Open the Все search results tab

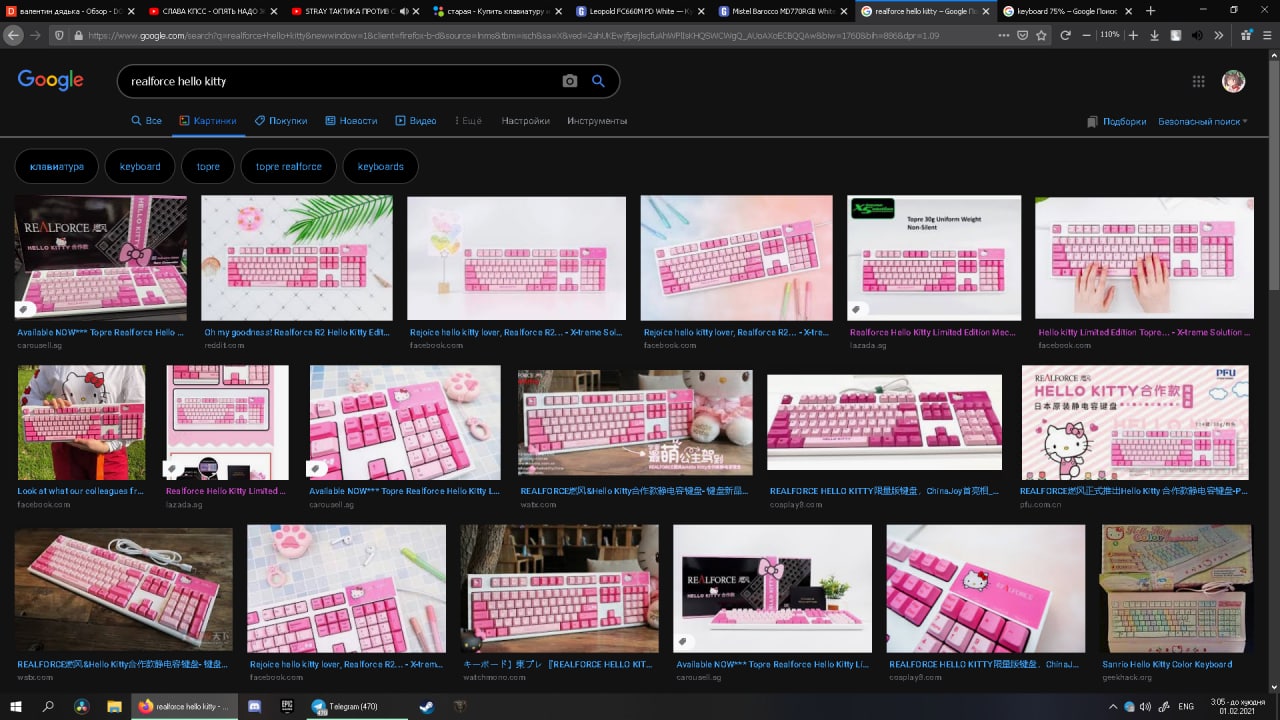tap(146, 121)
